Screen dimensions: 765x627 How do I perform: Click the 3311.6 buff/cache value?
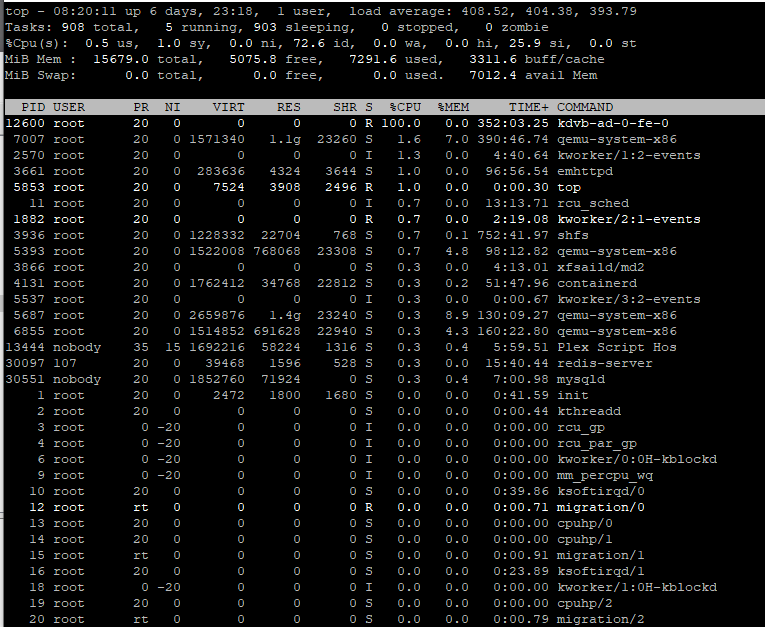point(493,60)
